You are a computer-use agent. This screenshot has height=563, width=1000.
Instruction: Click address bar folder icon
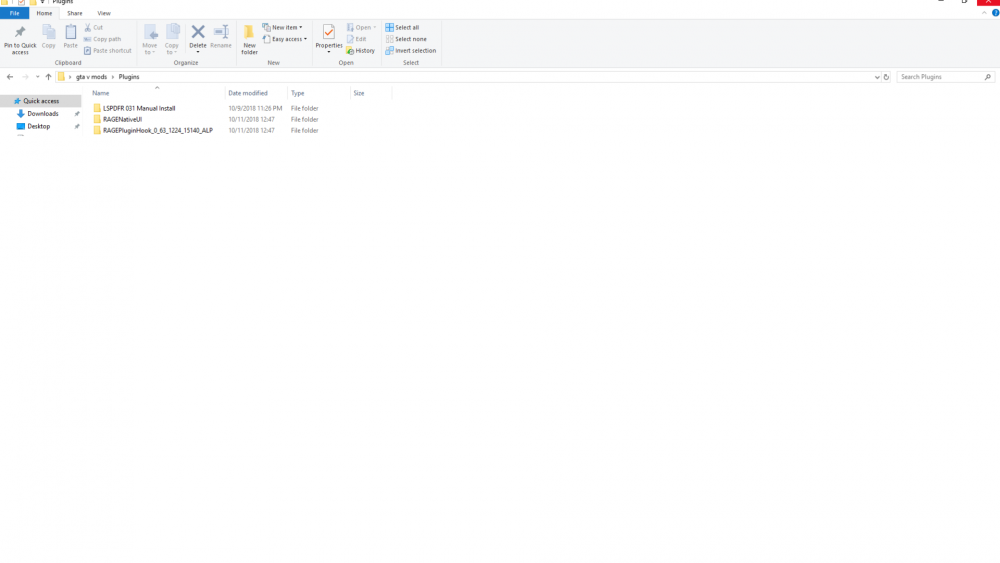pos(61,77)
